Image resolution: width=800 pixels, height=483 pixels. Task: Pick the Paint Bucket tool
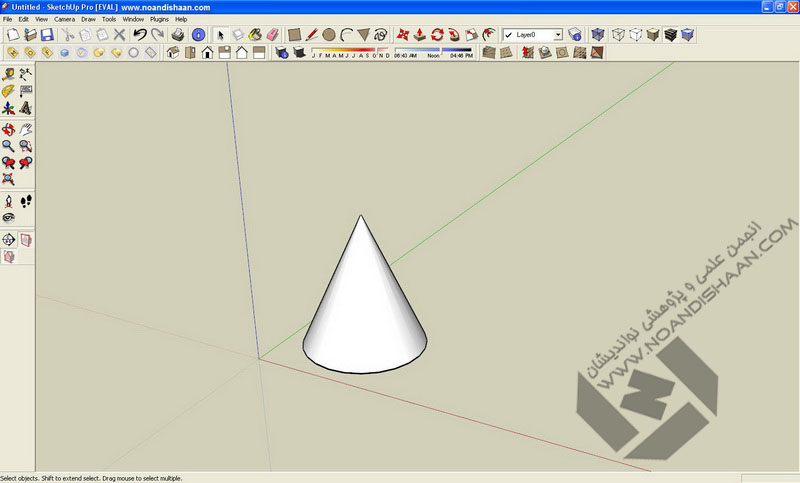tap(255, 34)
